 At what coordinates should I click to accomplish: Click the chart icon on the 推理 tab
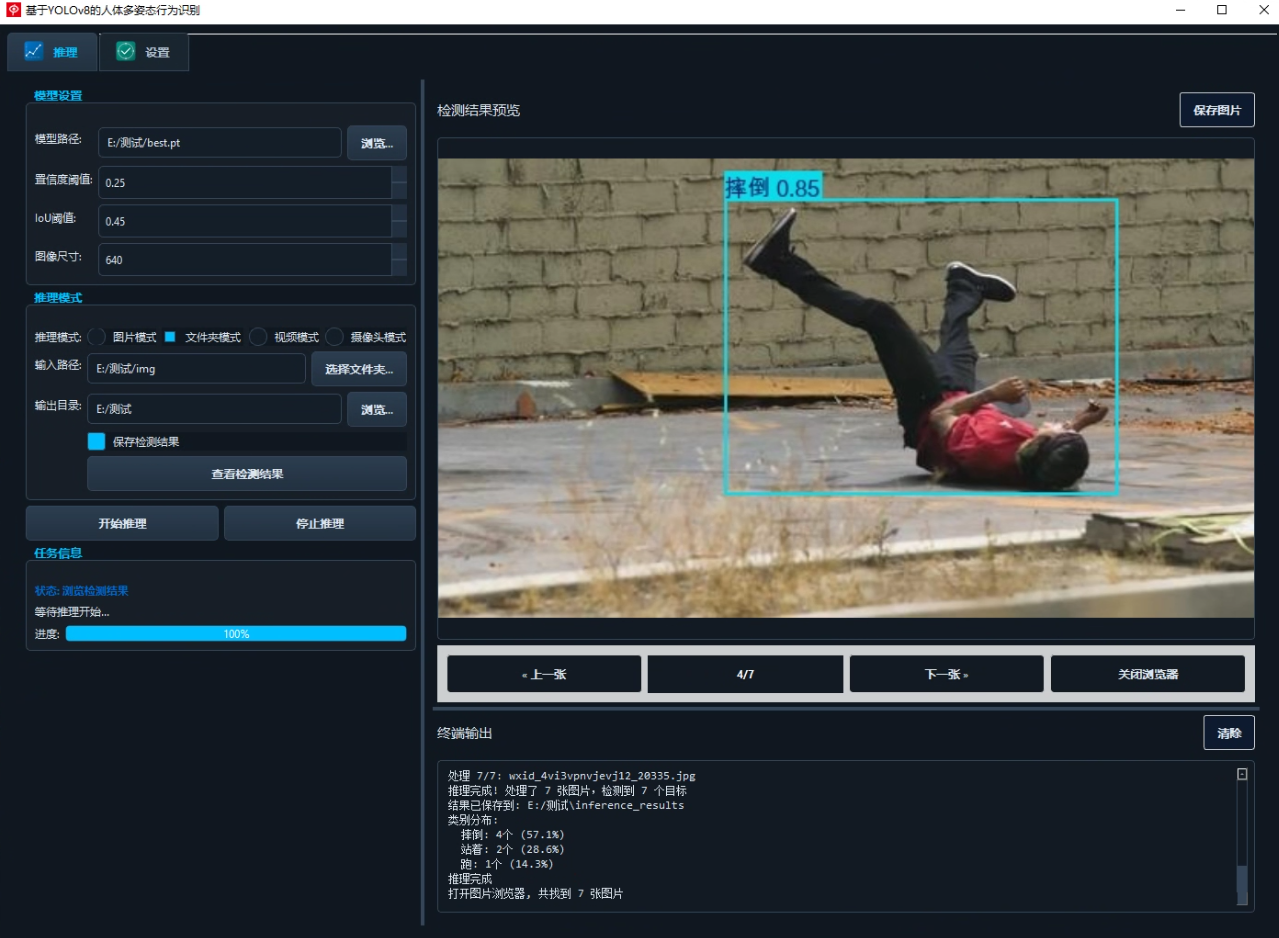[34, 51]
